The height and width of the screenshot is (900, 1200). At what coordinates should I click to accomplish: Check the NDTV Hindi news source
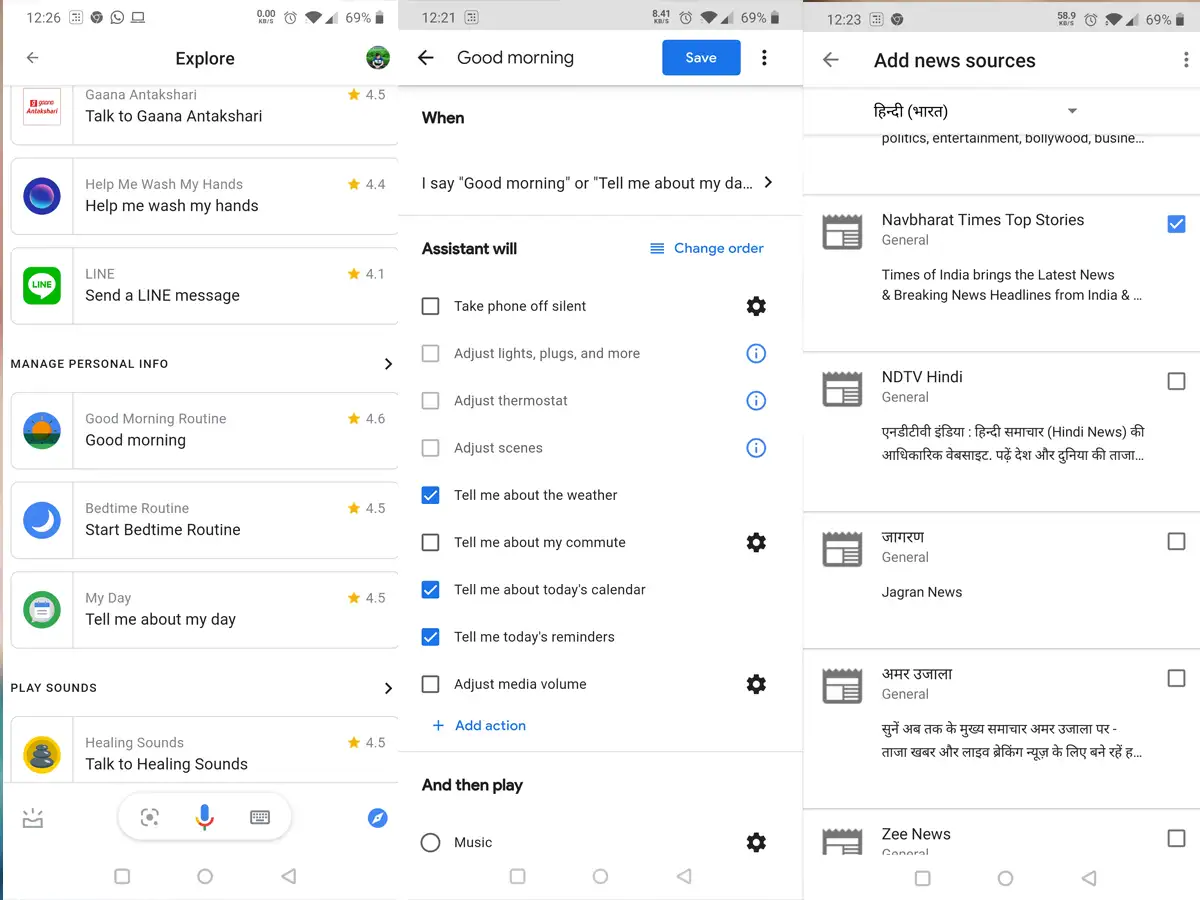[1176, 381]
